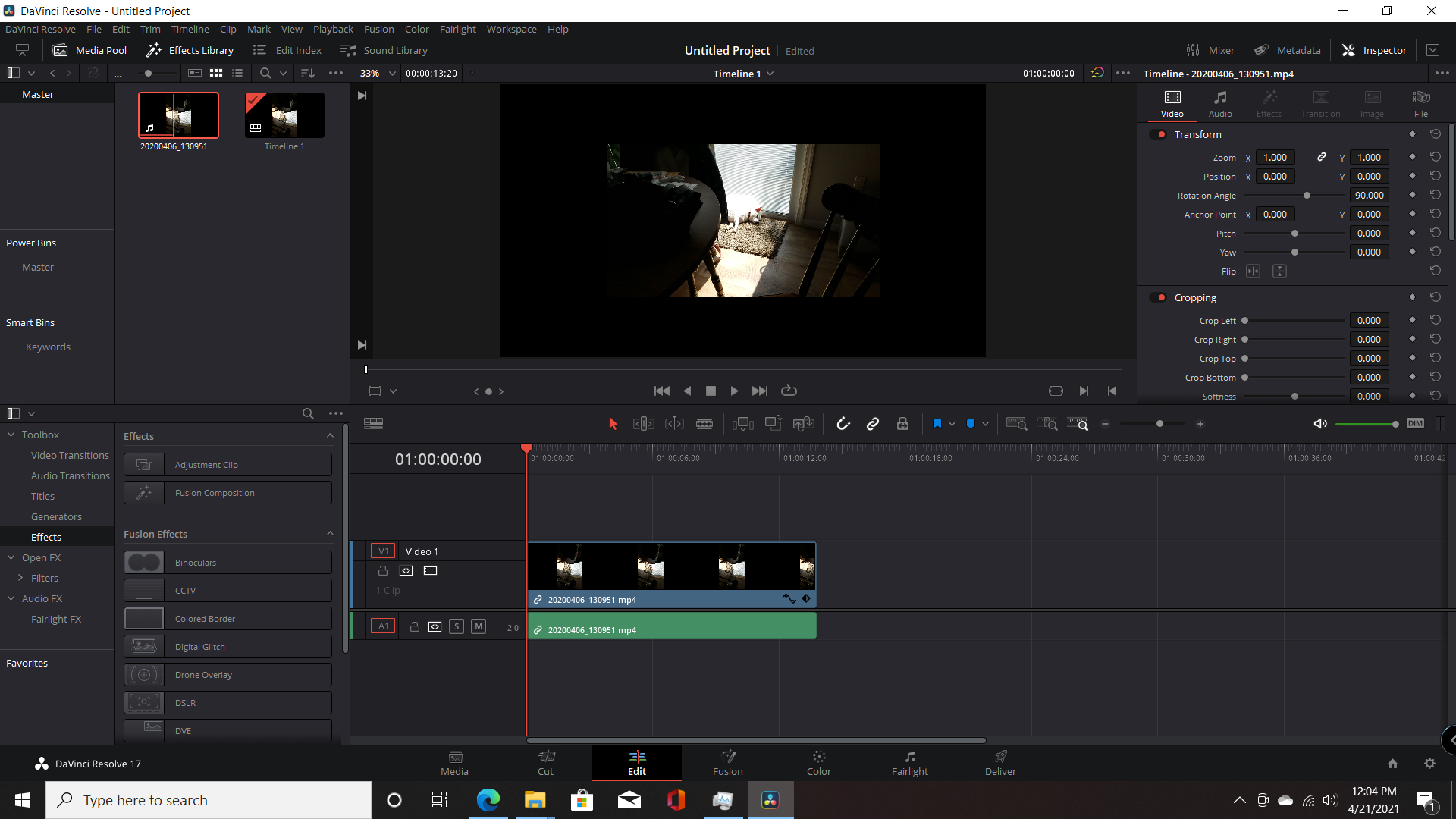1456x819 pixels.
Task: Collapse the Fusion Effects list section
Action: click(330, 534)
